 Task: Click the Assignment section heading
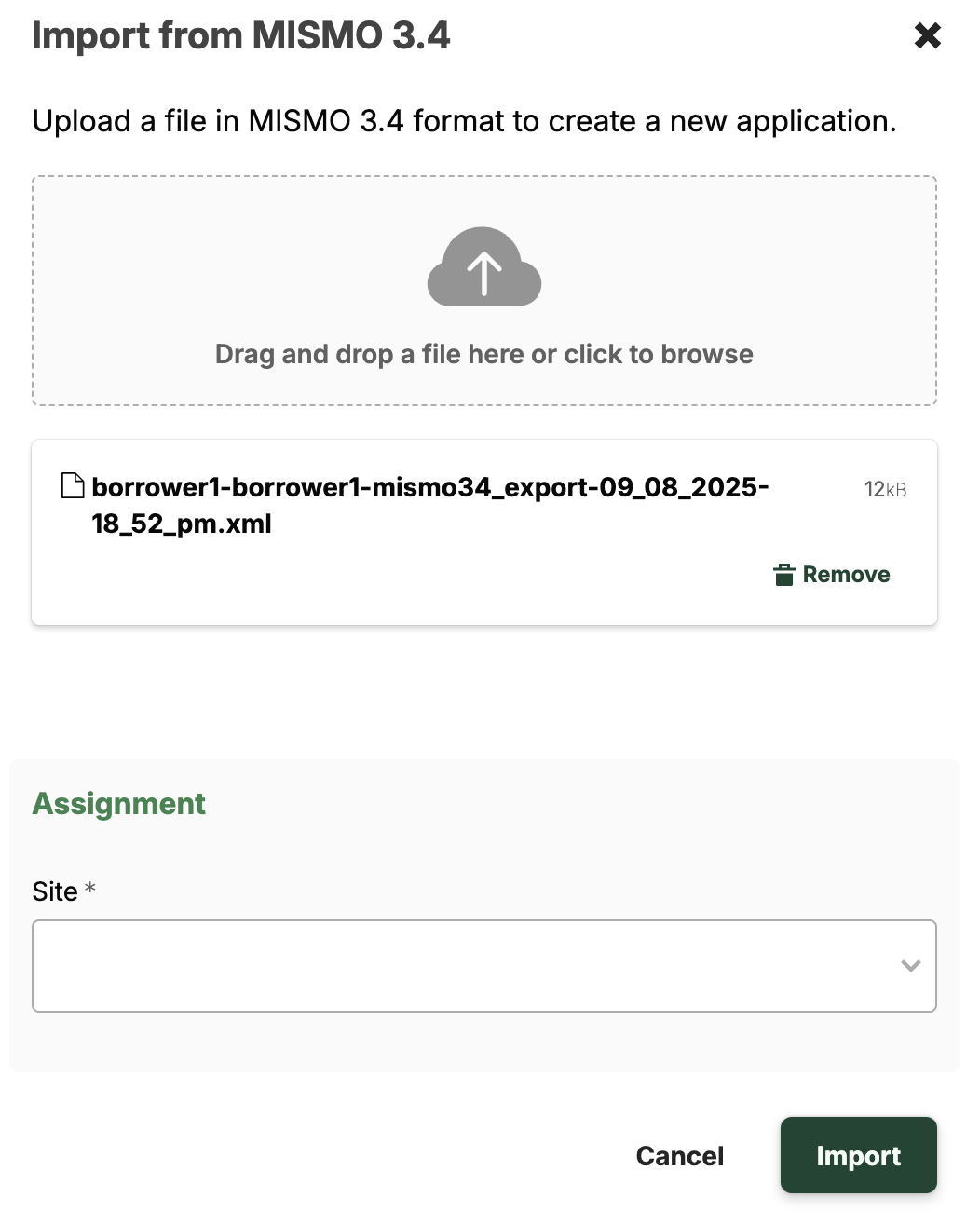(x=119, y=804)
